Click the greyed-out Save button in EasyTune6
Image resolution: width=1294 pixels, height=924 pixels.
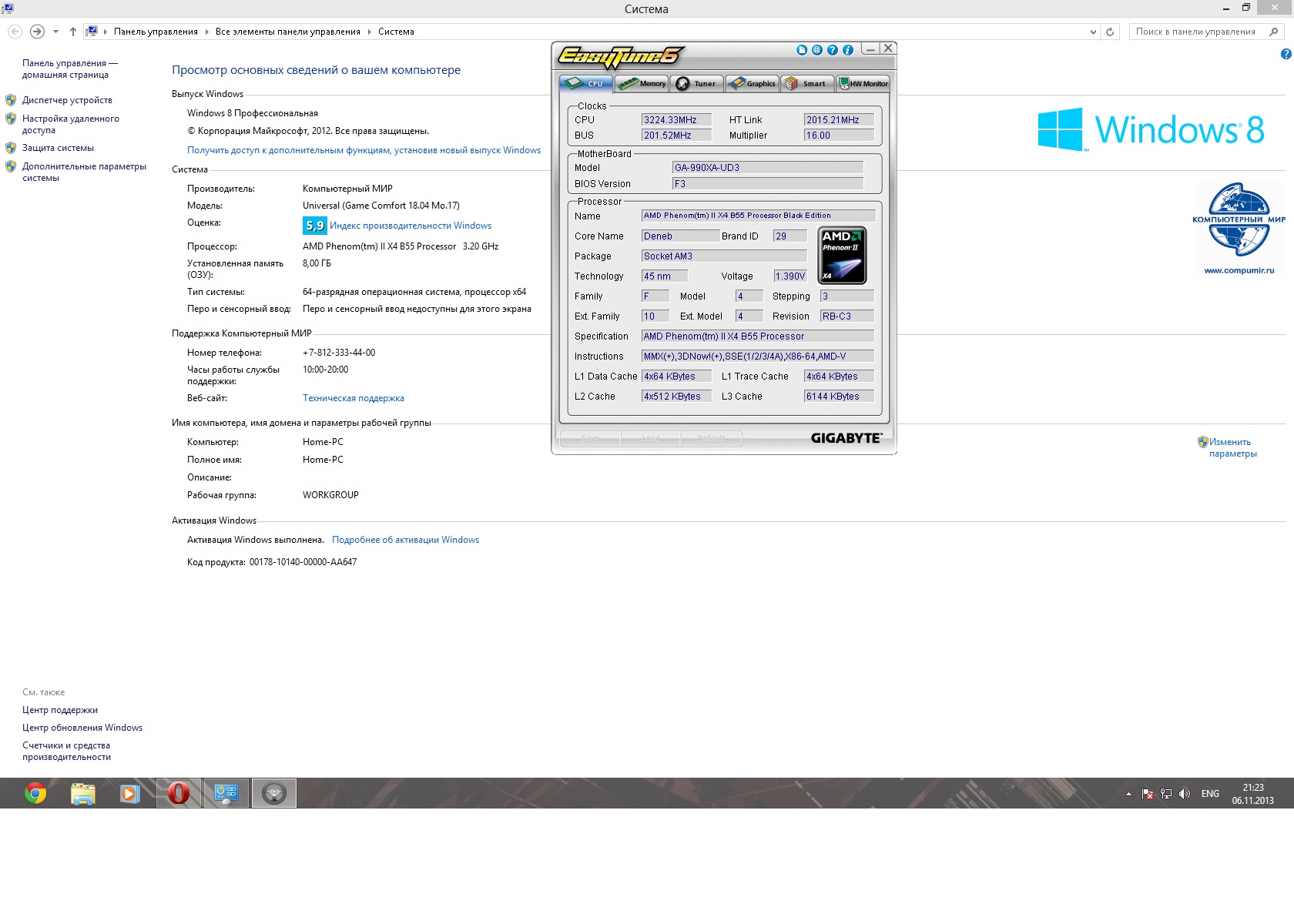(590, 438)
